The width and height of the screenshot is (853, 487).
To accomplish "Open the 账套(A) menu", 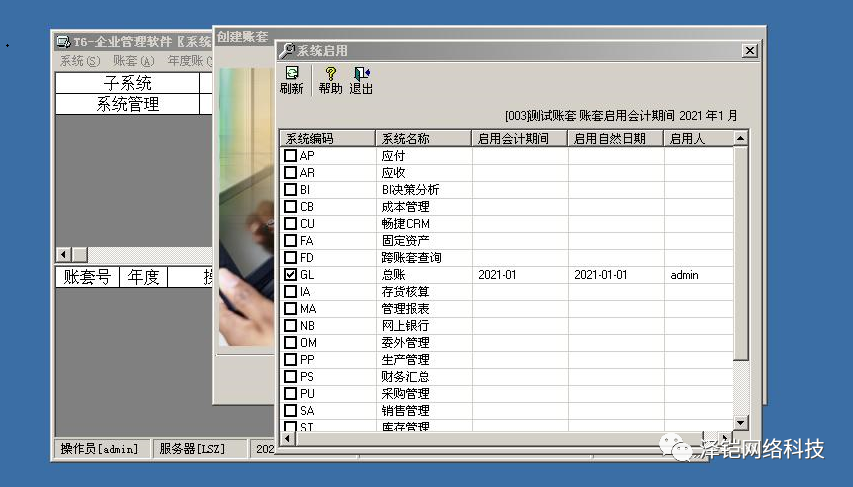I will tap(133, 61).
